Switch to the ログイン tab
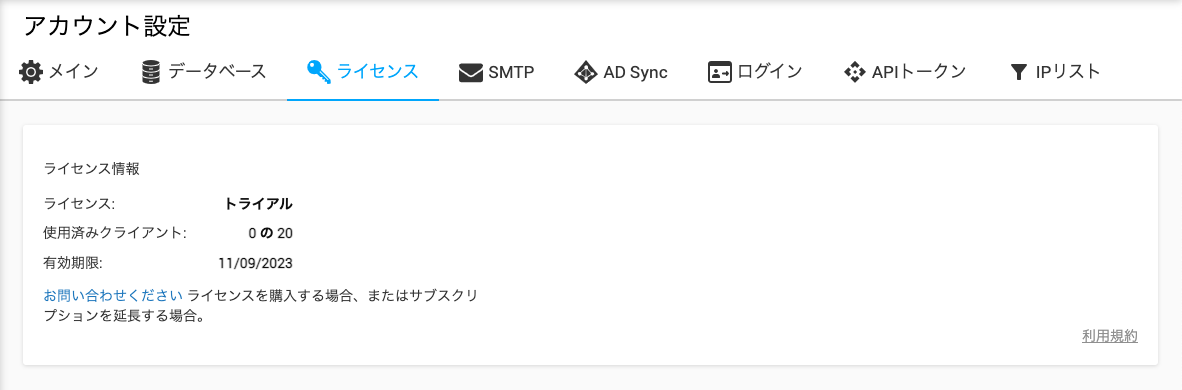Screen dimensions: 1182x390 pyautogui.click(x=755, y=72)
